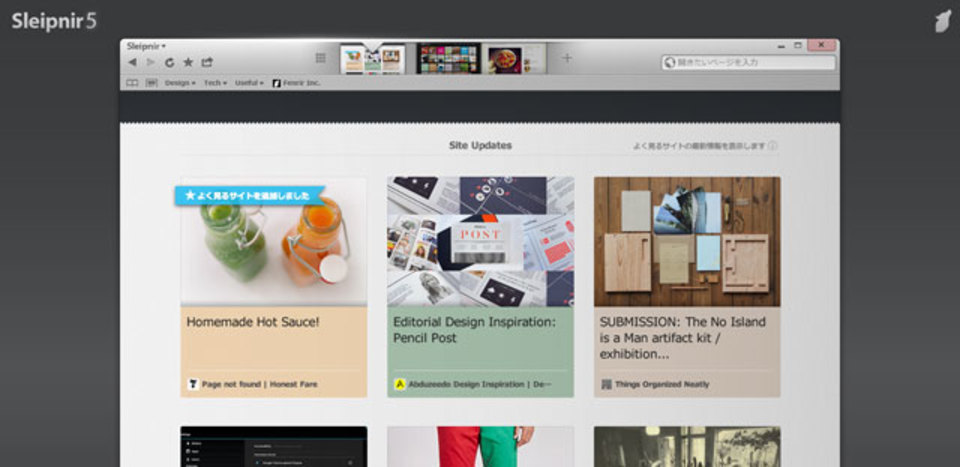Click the dark settings screenshot thumbnail in the bottom row
The width and height of the screenshot is (960, 467).
coord(274,447)
